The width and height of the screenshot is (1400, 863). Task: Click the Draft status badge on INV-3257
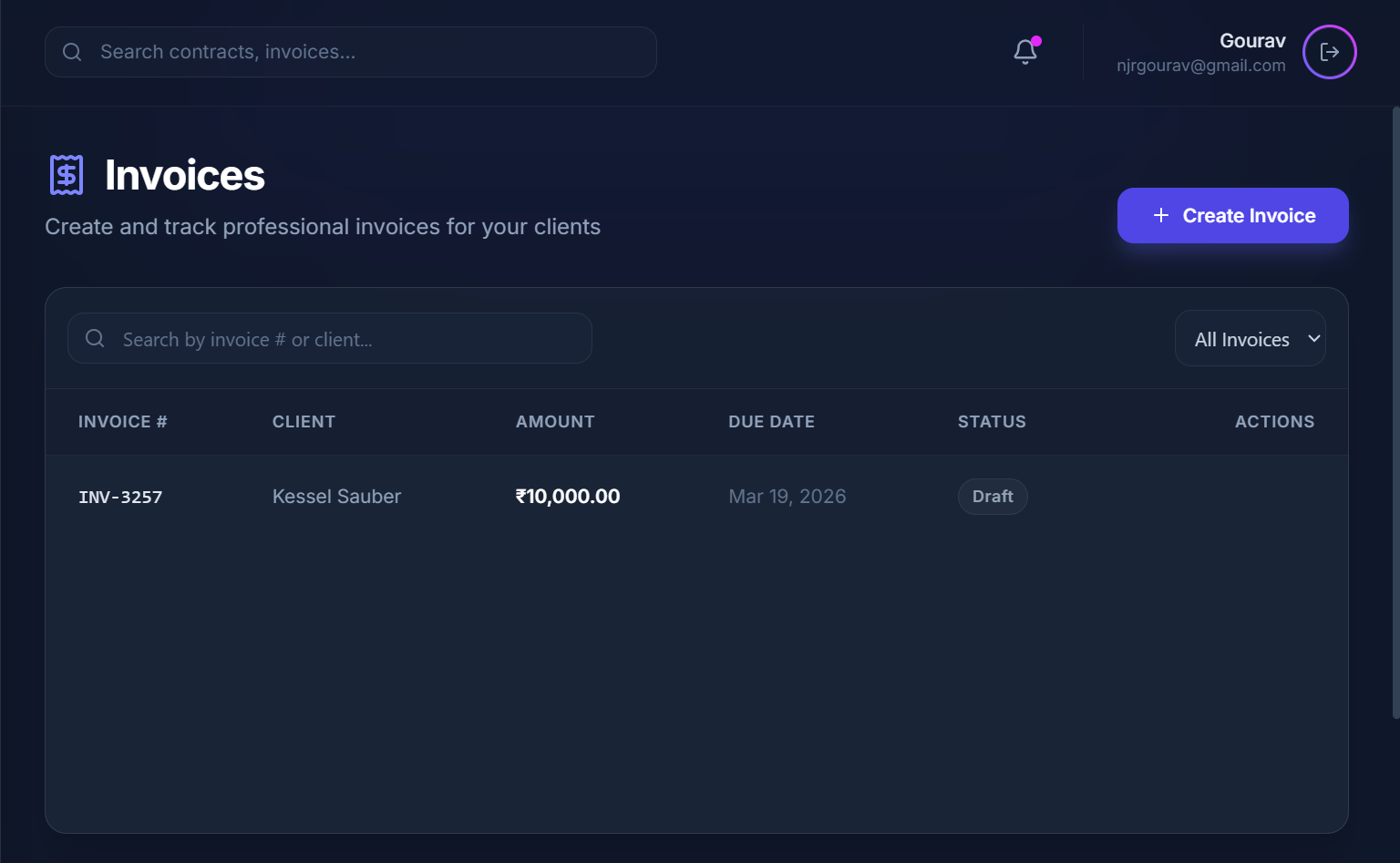[993, 496]
